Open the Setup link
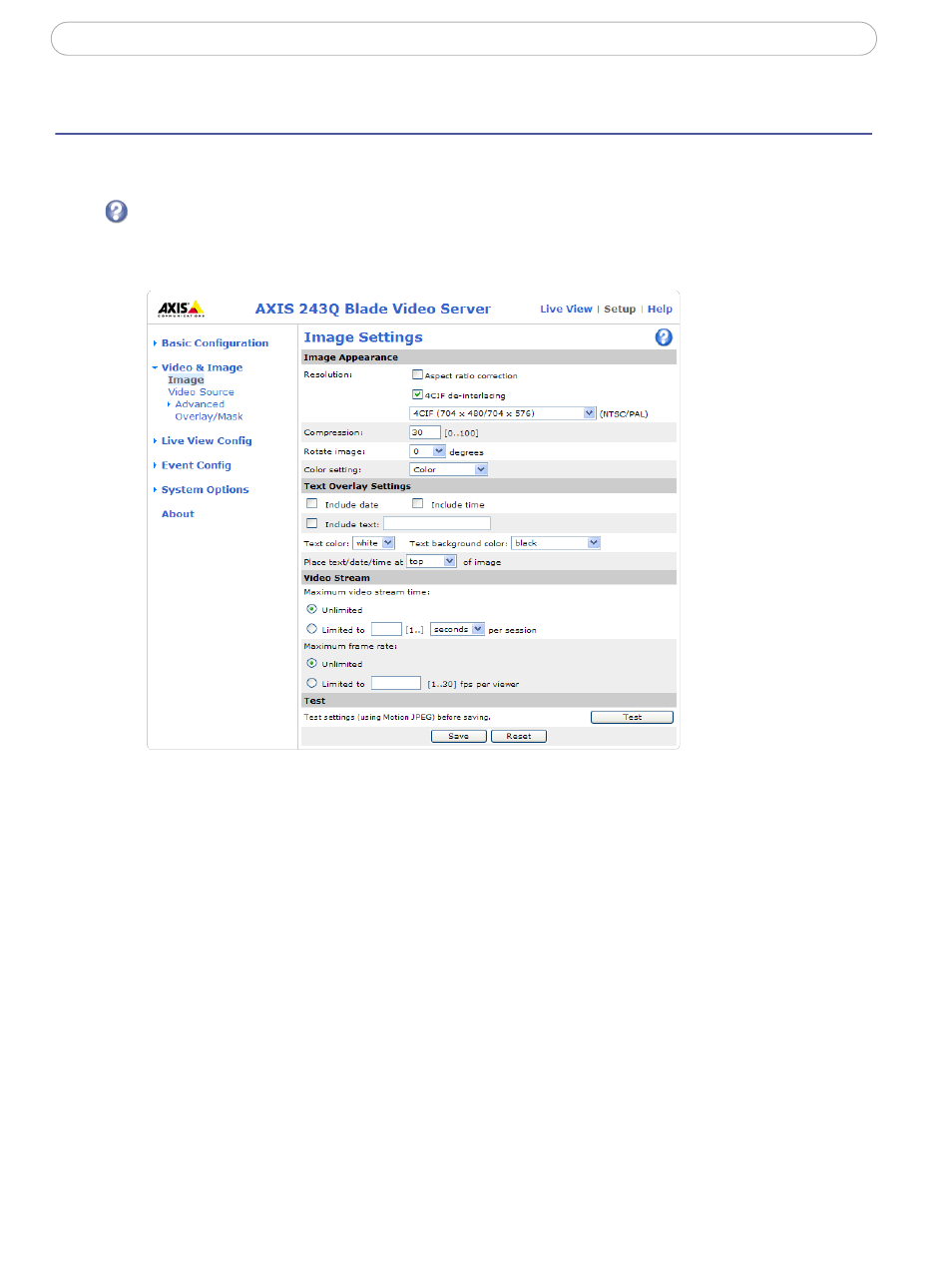Viewport: 952px width, 1261px height. pyautogui.click(x=620, y=310)
